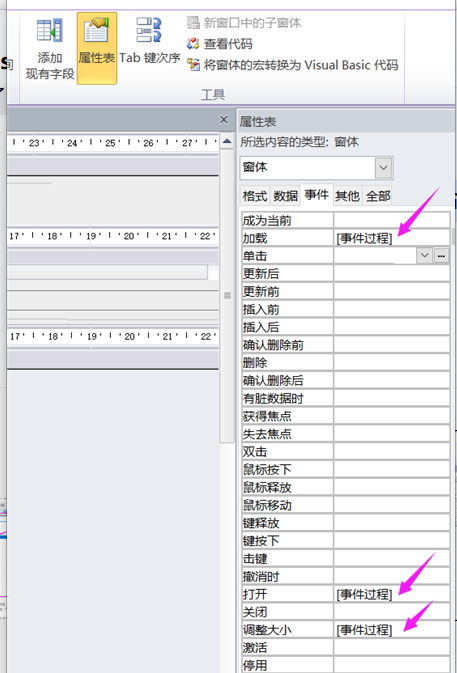This screenshot has height=673, width=457.
Task: Click 查看代码 icon
Action: 193,43
